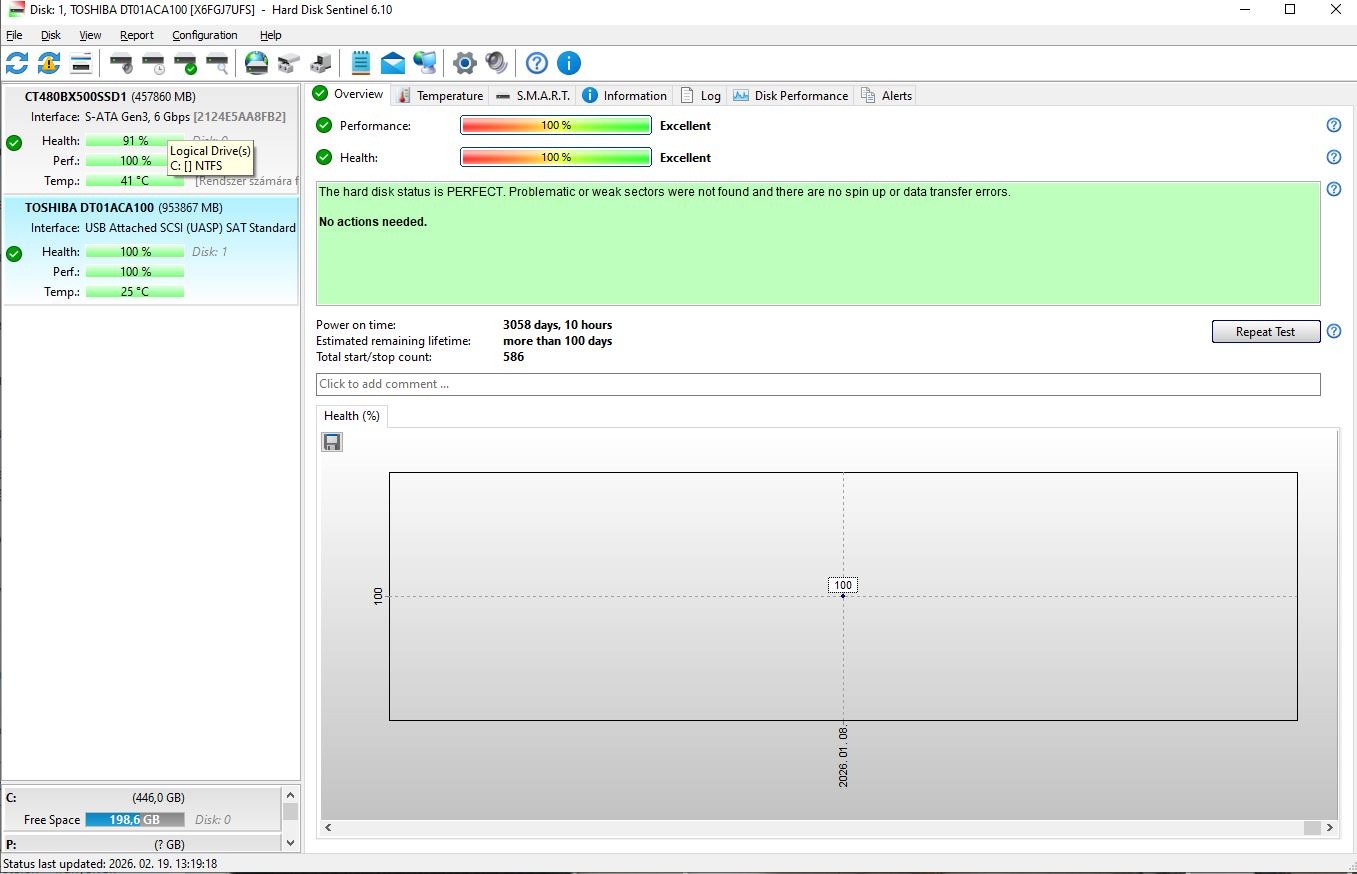Click the blue info about icon
The height and width of the screenshot is (874, 1357).
[x=568, y=63]
